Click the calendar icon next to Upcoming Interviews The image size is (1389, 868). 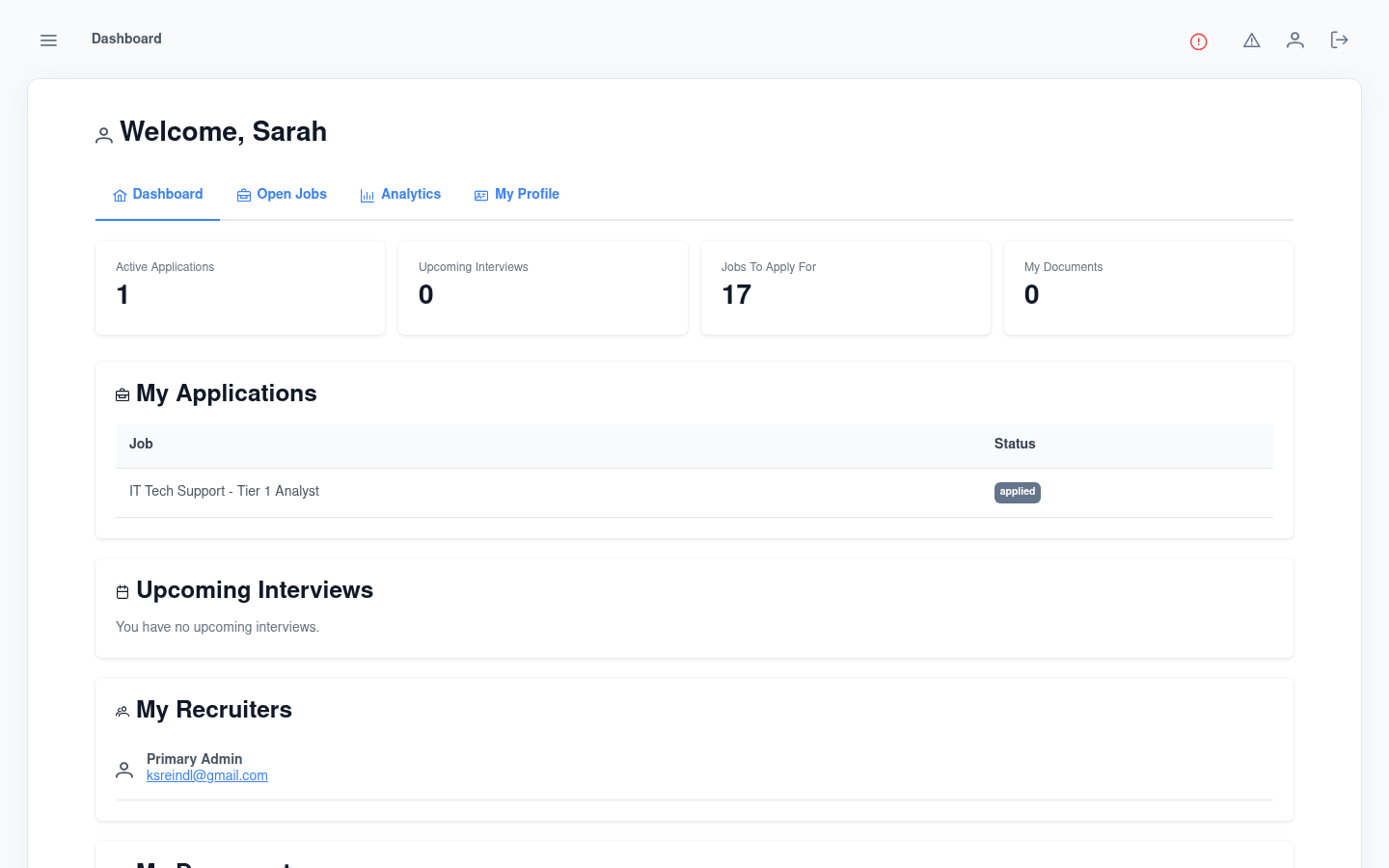click(123, 592)
